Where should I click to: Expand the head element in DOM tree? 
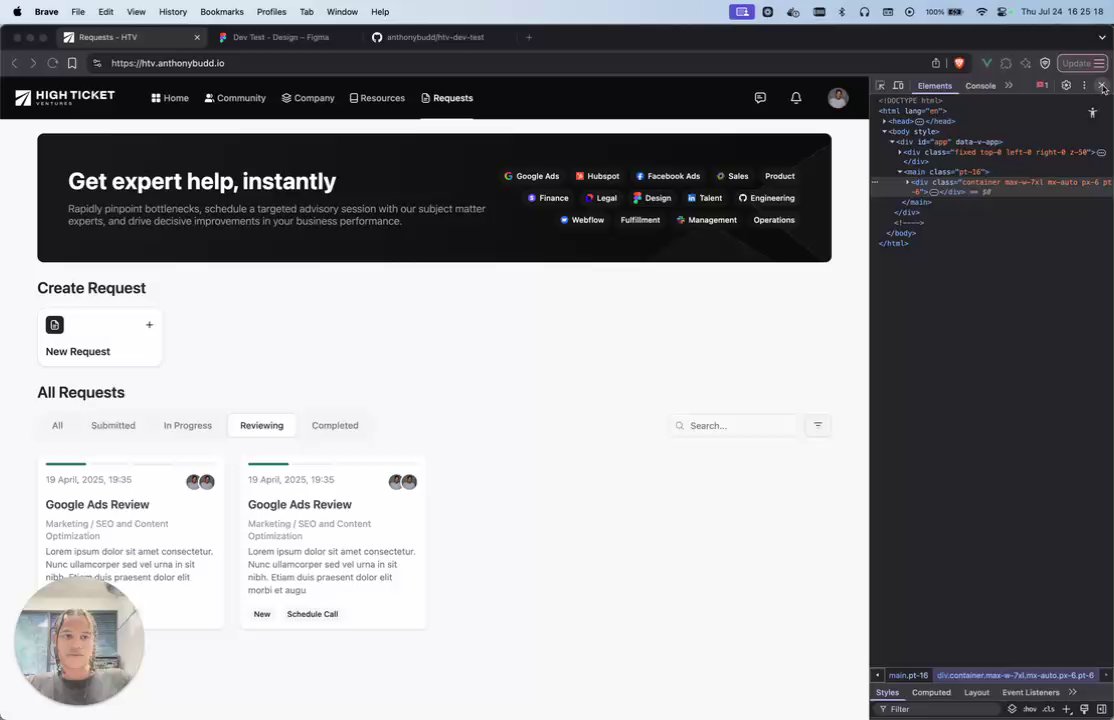click(x=885, y=122)
